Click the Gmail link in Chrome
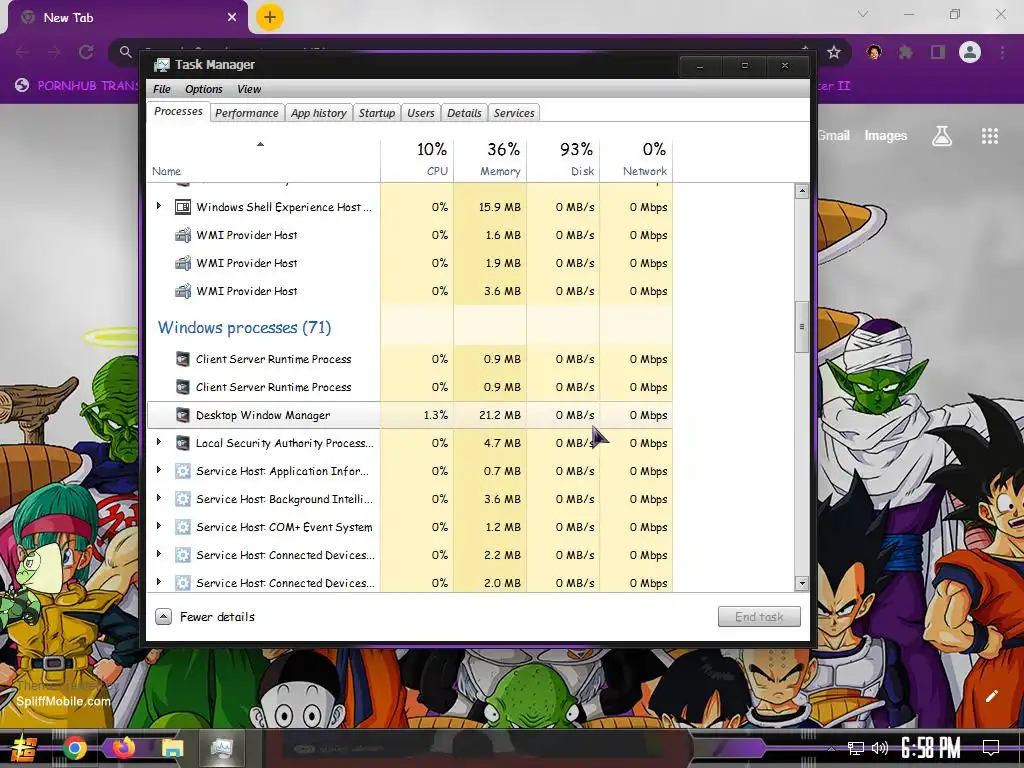Image resolution: width=1024 pixels, height=768 pixels. (x=833, y=136)
